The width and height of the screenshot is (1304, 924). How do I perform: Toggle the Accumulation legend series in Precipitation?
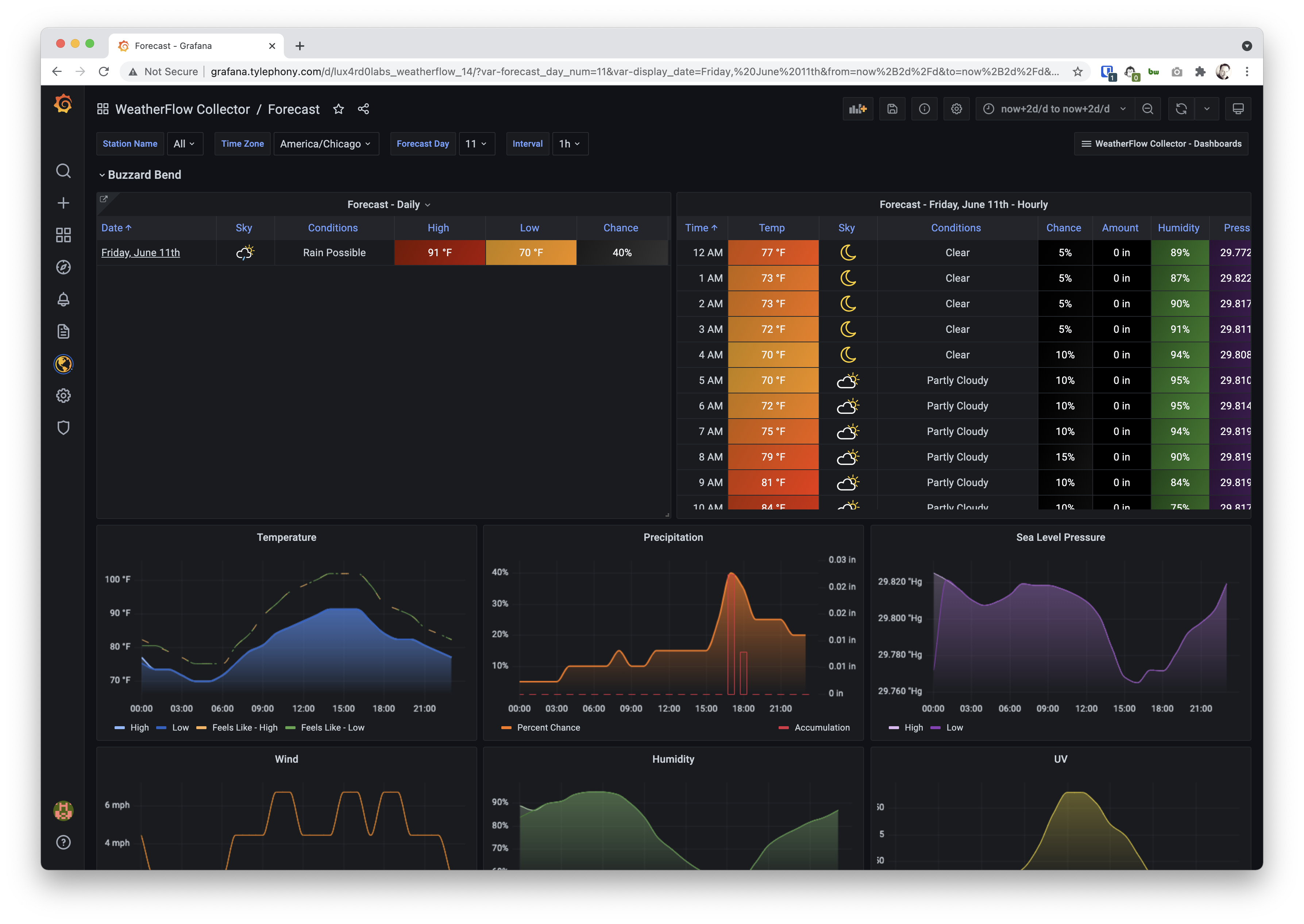[821, 727]
